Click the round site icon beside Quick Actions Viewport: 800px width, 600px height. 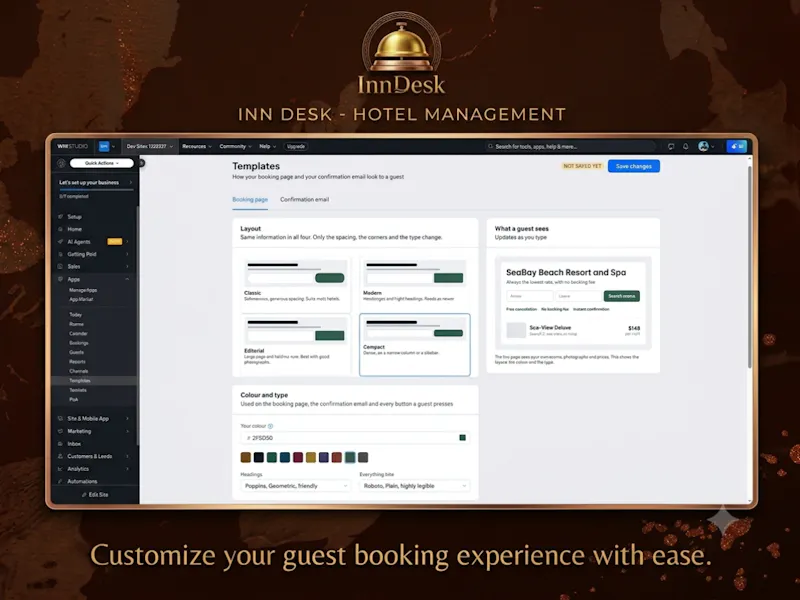pos(61,163)
